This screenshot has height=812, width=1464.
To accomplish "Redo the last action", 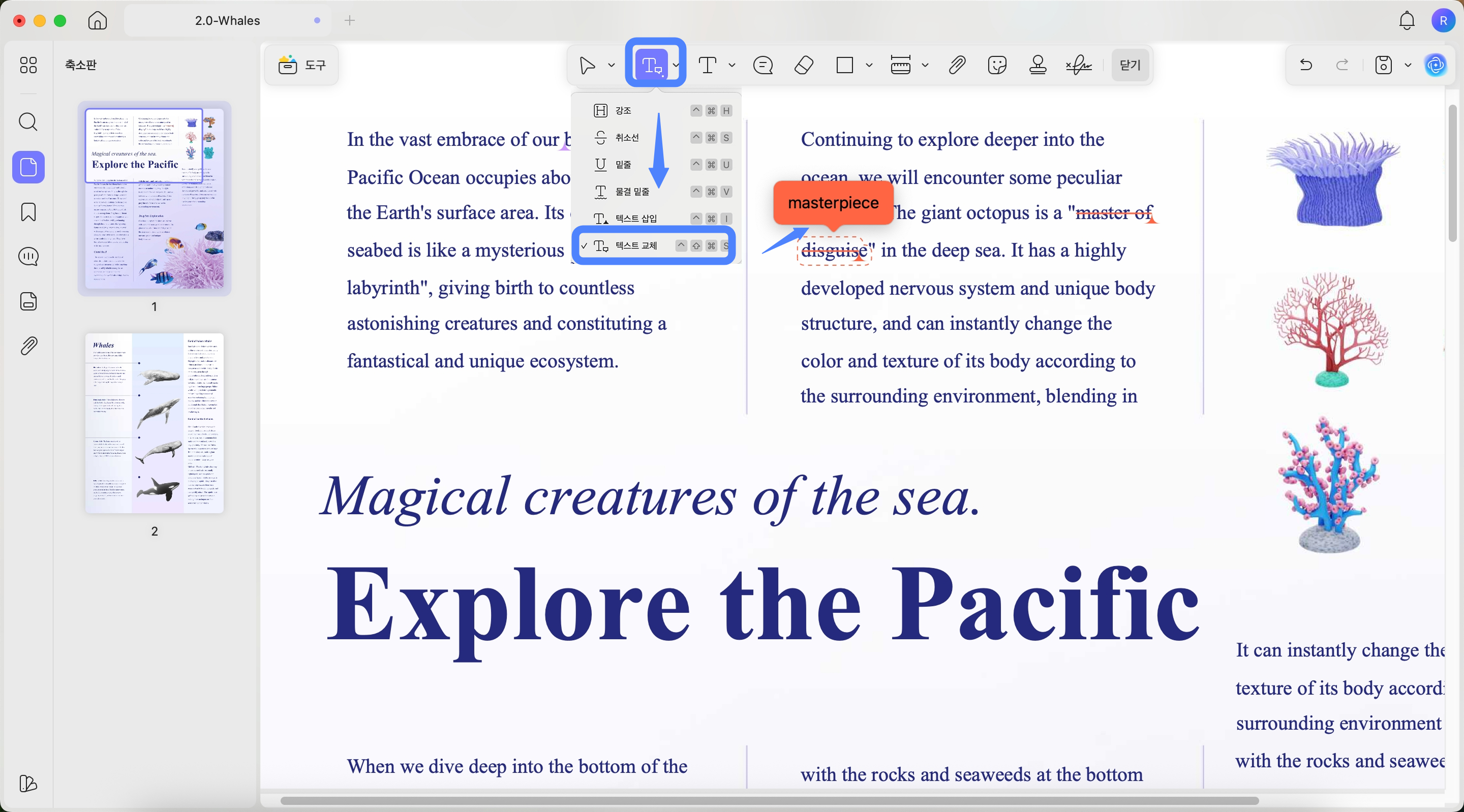I will click(1343, 66).
